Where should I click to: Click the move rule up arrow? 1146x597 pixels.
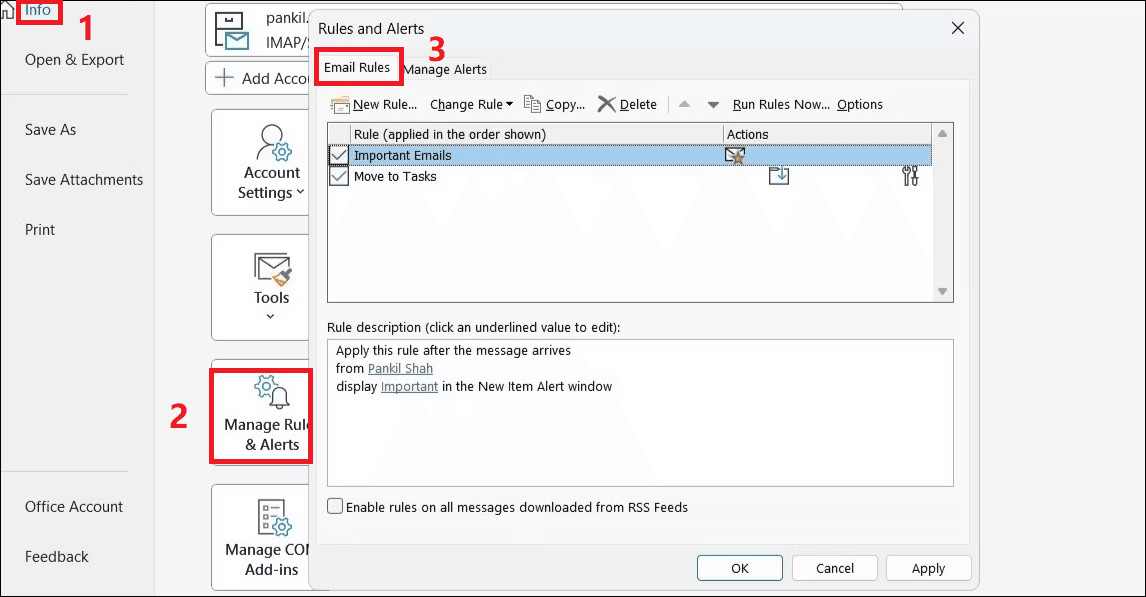pyautogui.click(x=684, y=104)
